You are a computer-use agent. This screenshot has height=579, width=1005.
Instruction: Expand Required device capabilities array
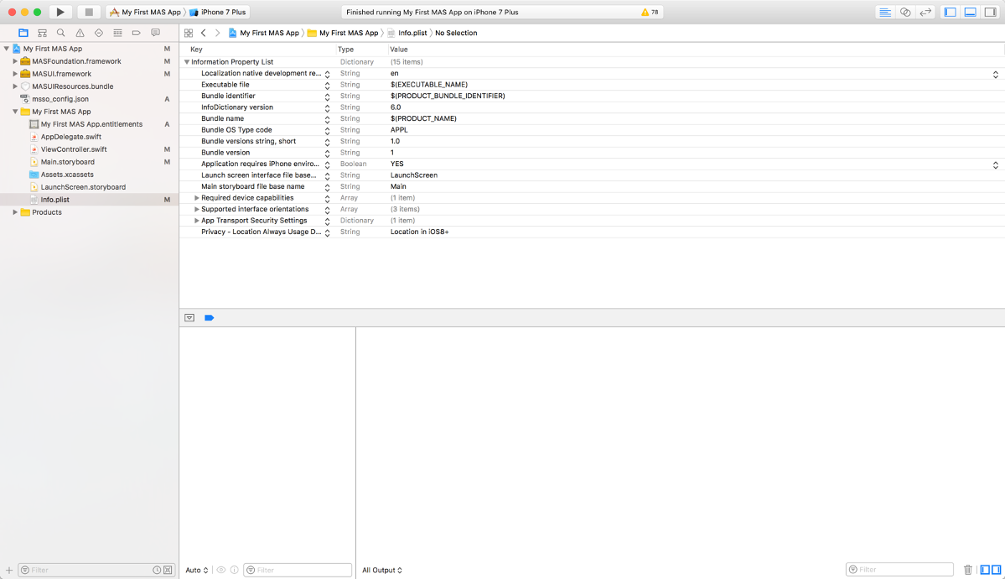click(197, 198)
